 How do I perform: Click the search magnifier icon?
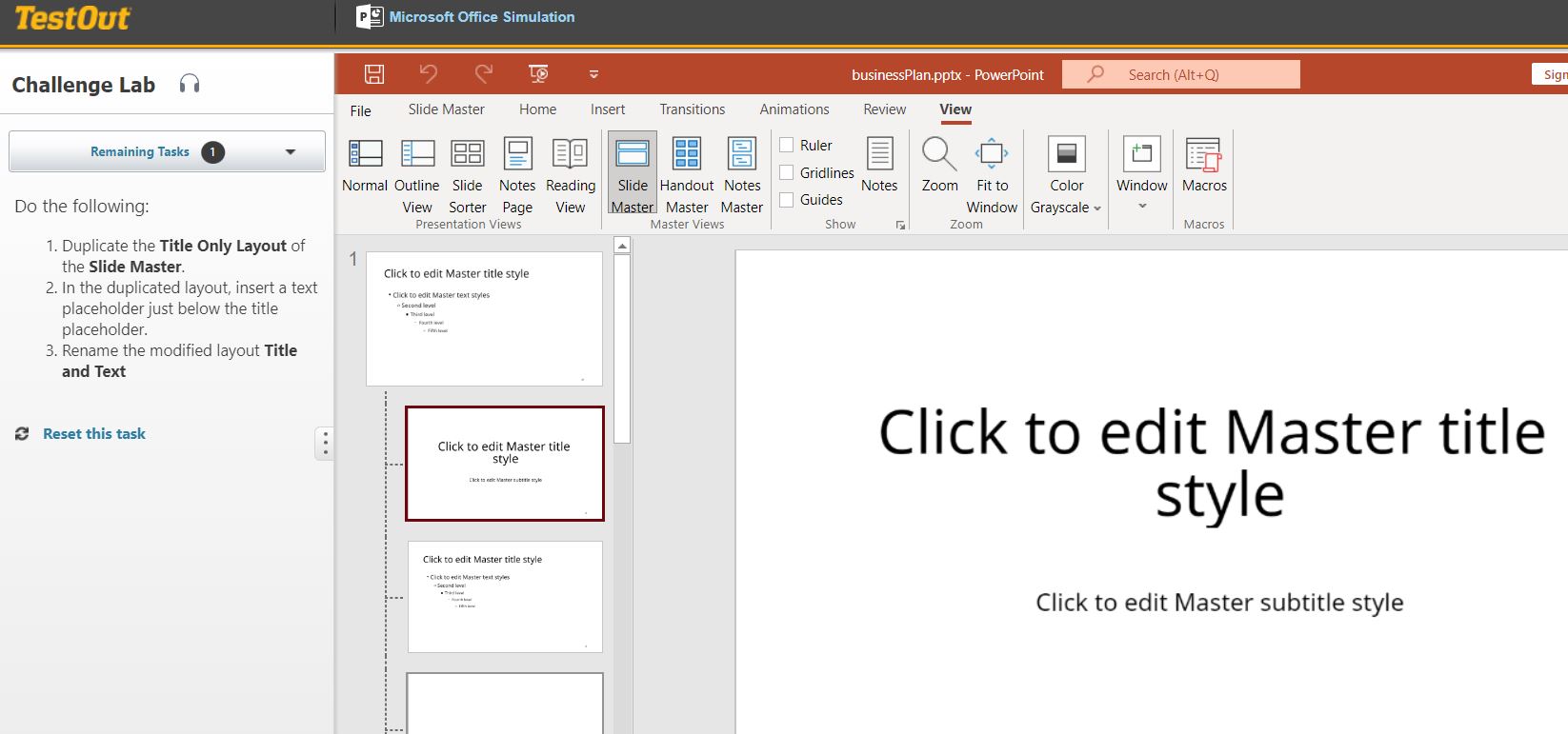[1096, 74]
